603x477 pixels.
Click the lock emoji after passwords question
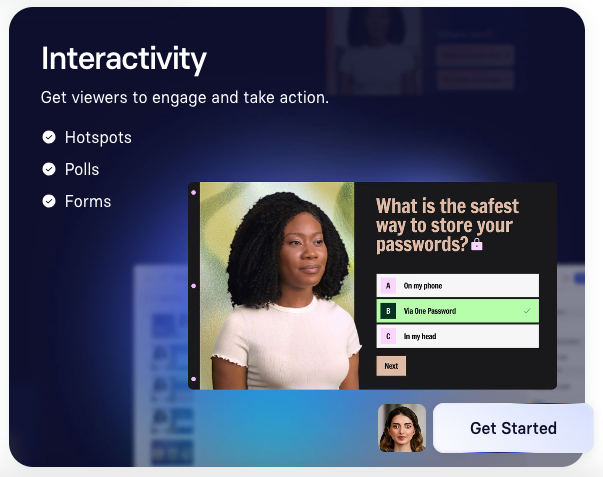click(x=476, y=244)
